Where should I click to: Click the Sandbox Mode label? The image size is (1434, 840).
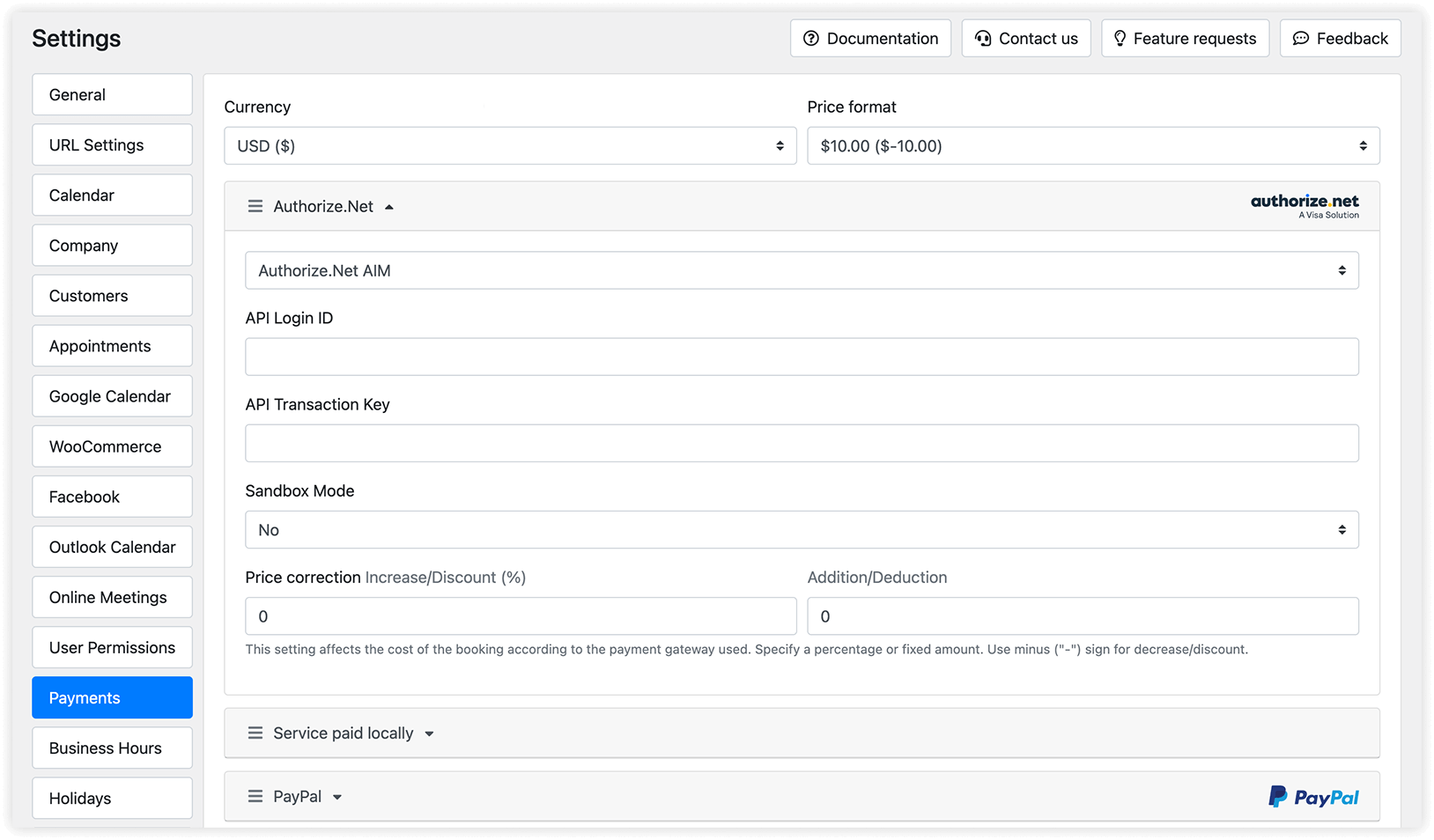click(x=299, y=491)
